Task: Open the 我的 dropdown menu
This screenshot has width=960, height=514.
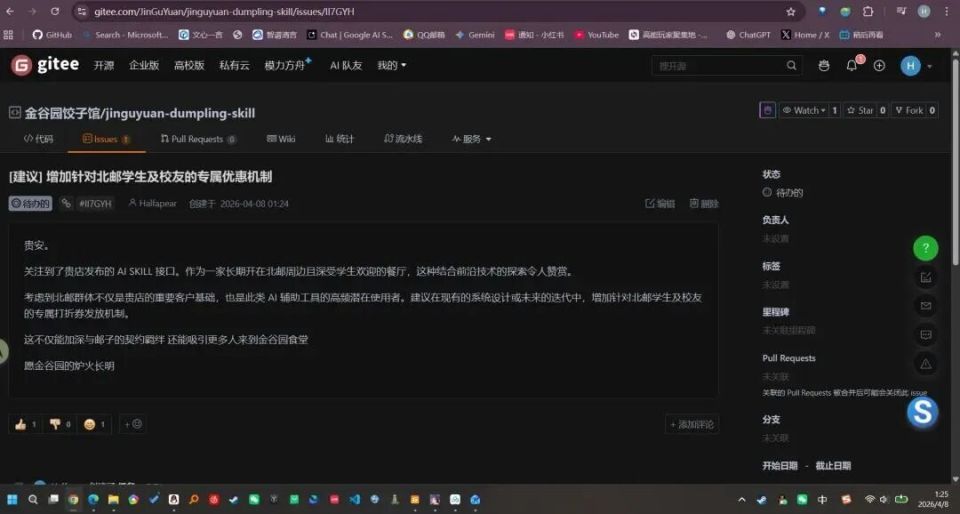Action: [x=392, y=65]
